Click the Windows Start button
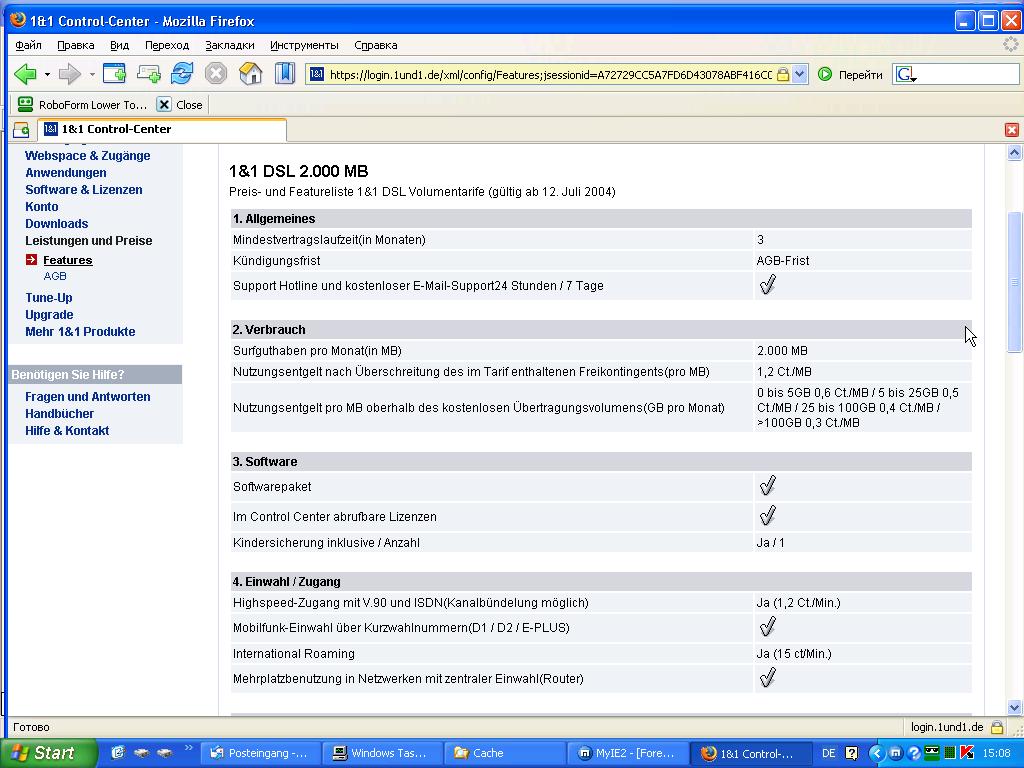 (x=48, y=753)
